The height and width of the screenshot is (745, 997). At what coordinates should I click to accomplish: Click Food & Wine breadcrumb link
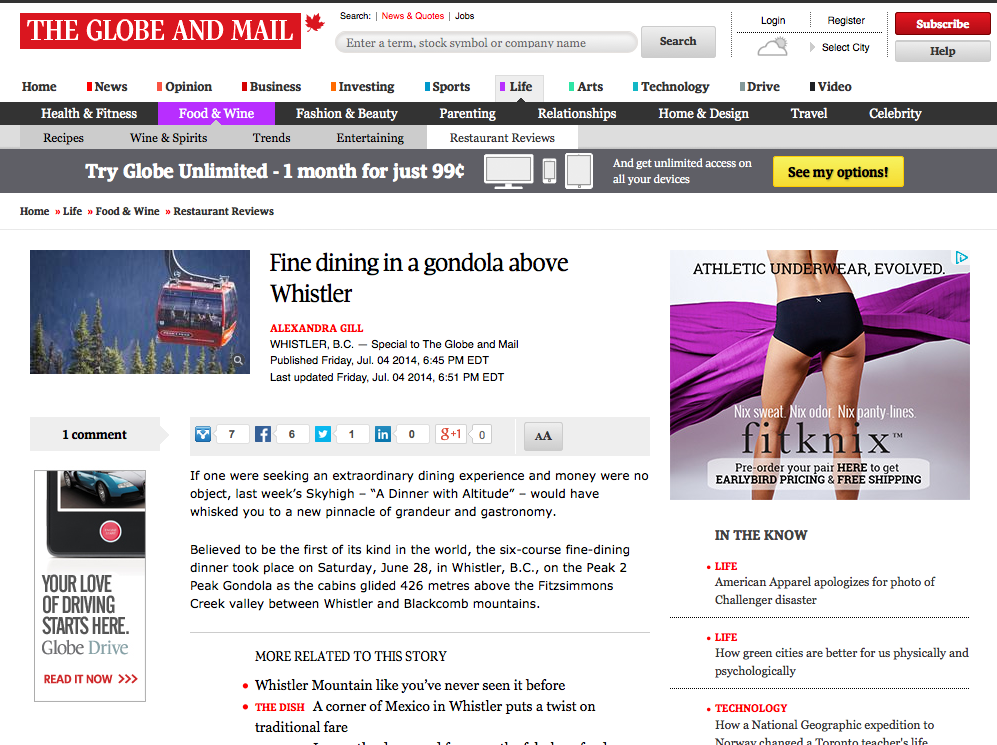(127, 211)
